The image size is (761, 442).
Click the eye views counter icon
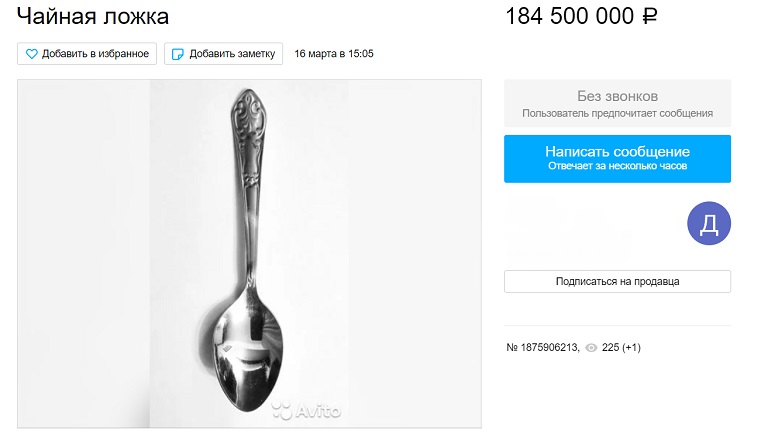(591, 348)
